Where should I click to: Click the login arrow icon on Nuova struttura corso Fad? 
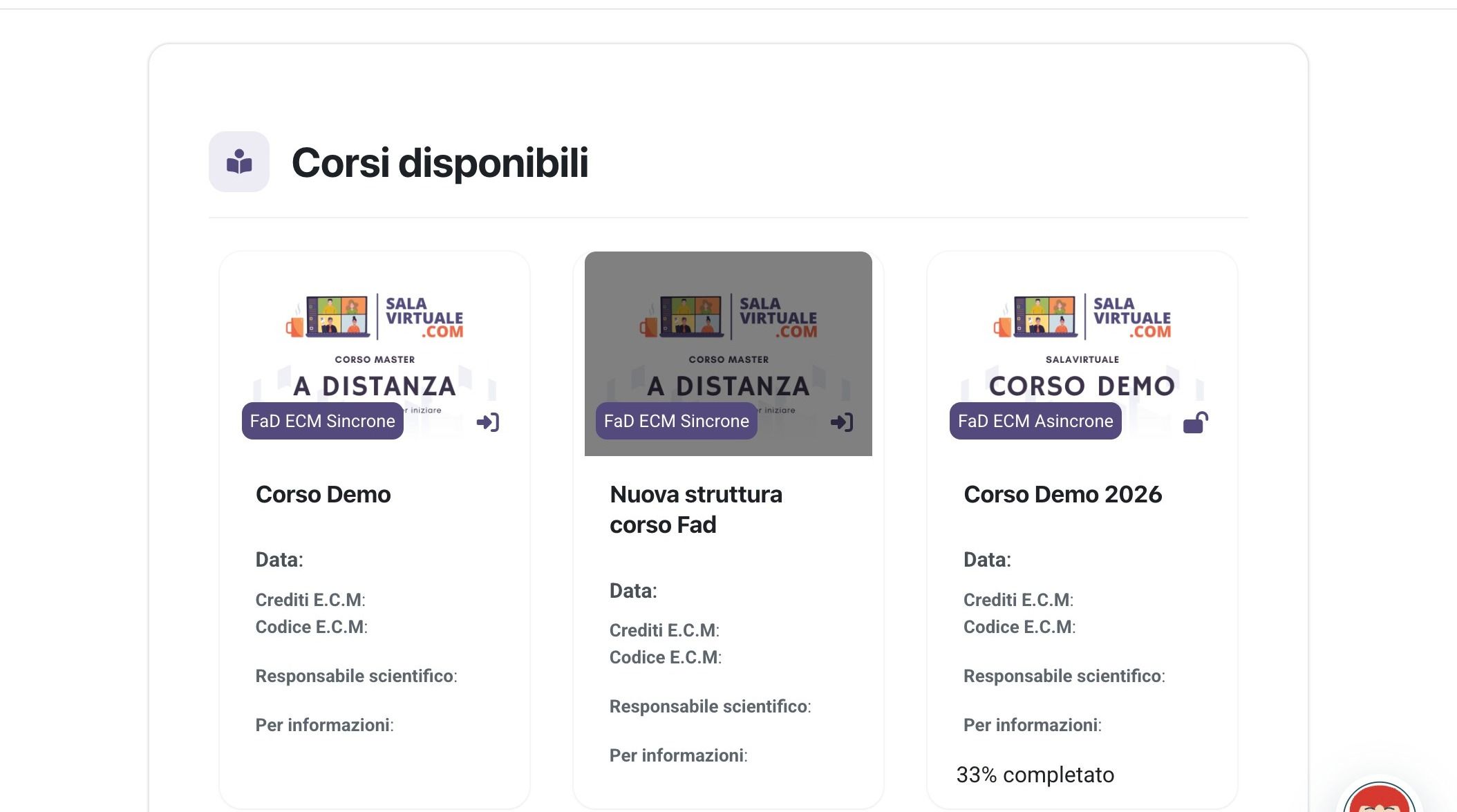click(842, 422)
